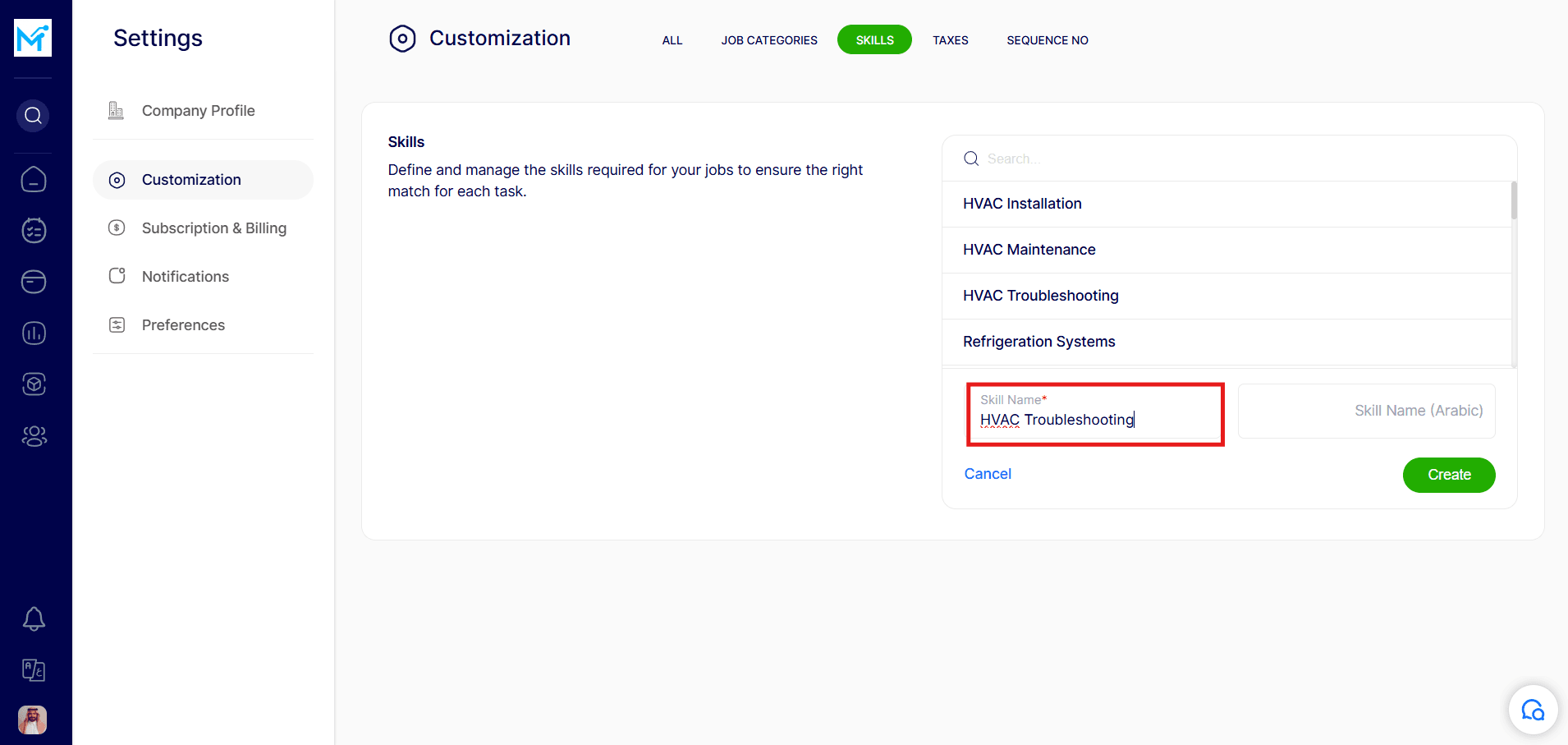Click the green Create button

click(x=1448, y=475)
